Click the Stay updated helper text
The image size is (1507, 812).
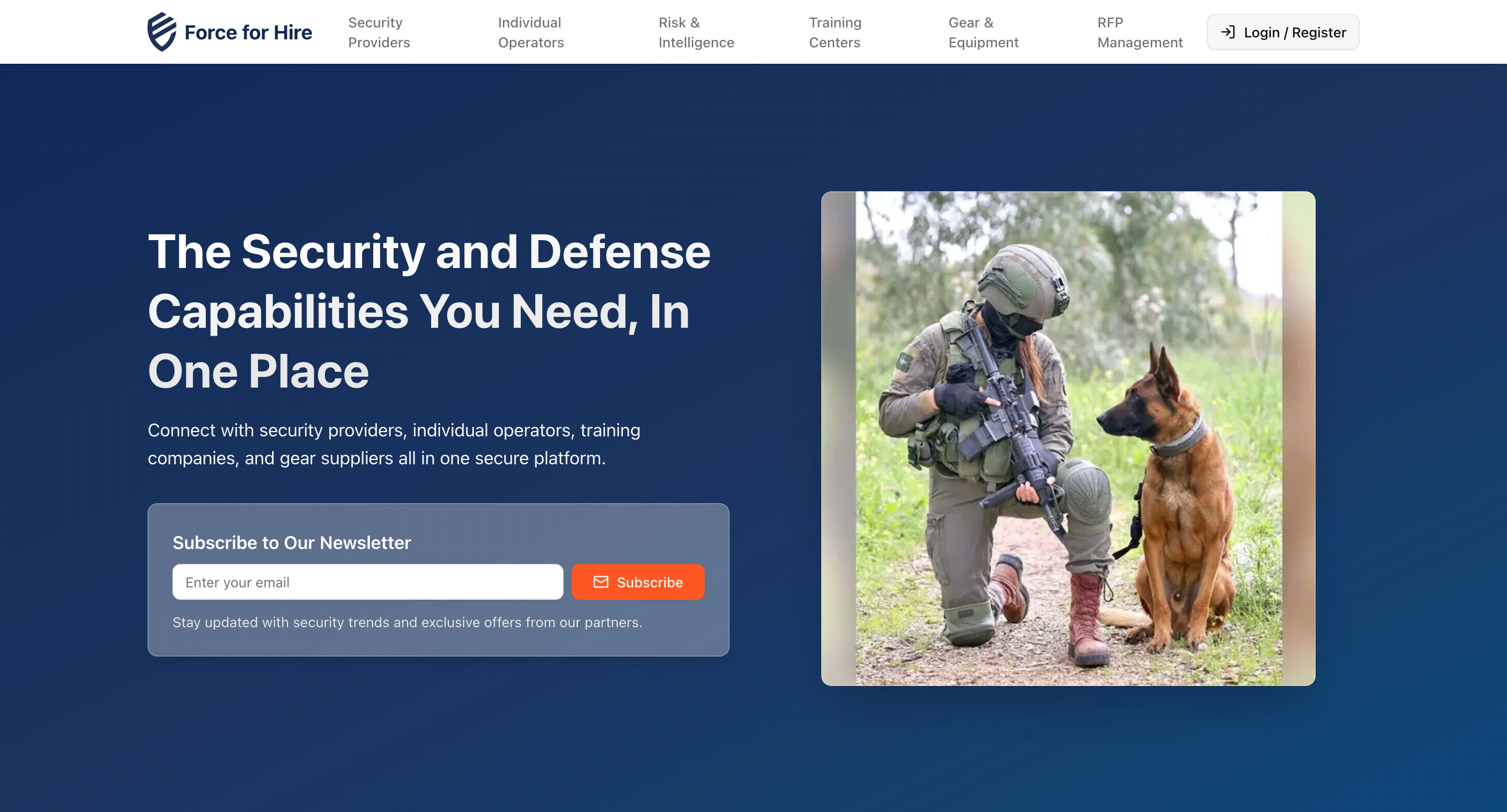click(x=407, y=622)
